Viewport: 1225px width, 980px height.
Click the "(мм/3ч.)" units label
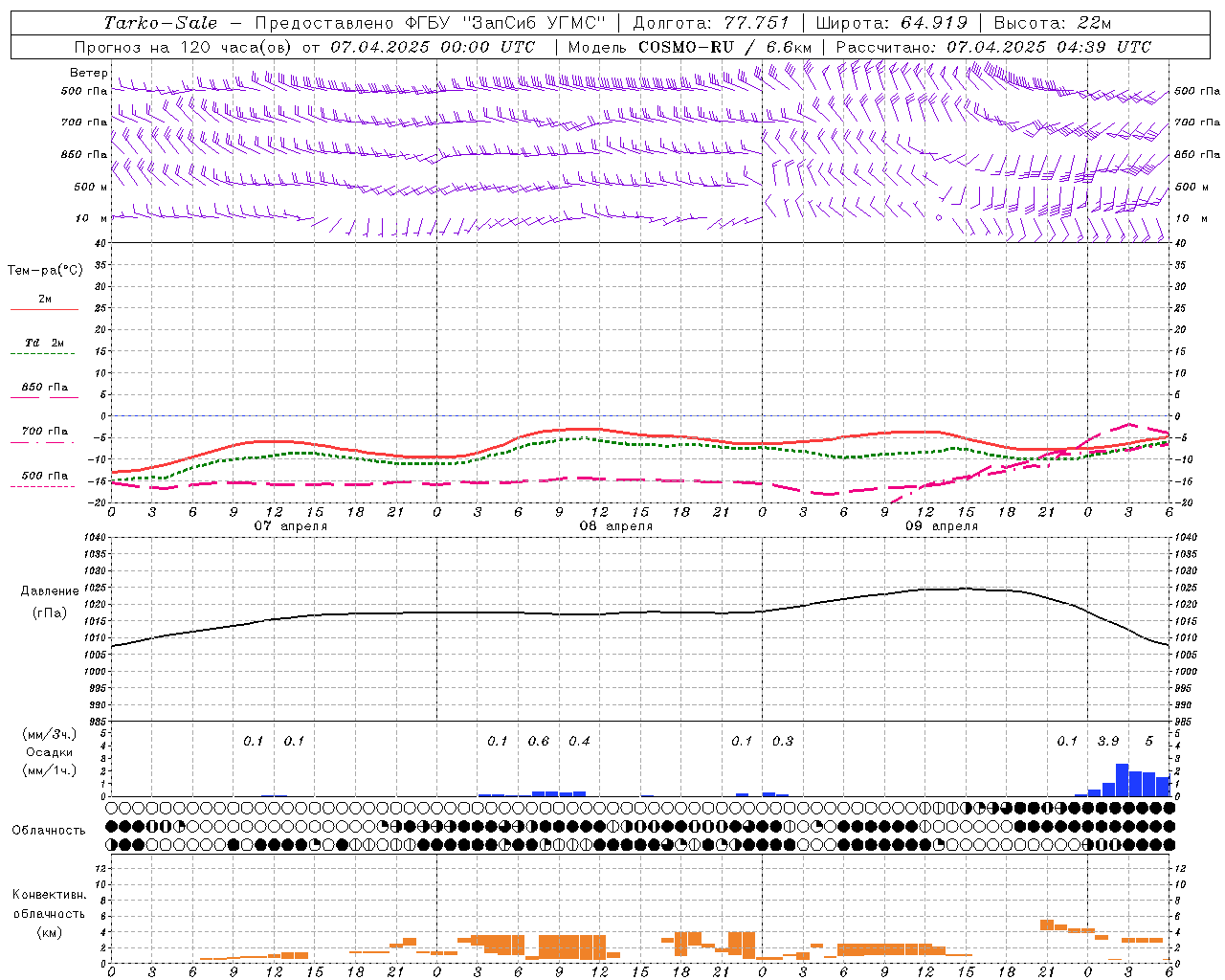(50, 734)
